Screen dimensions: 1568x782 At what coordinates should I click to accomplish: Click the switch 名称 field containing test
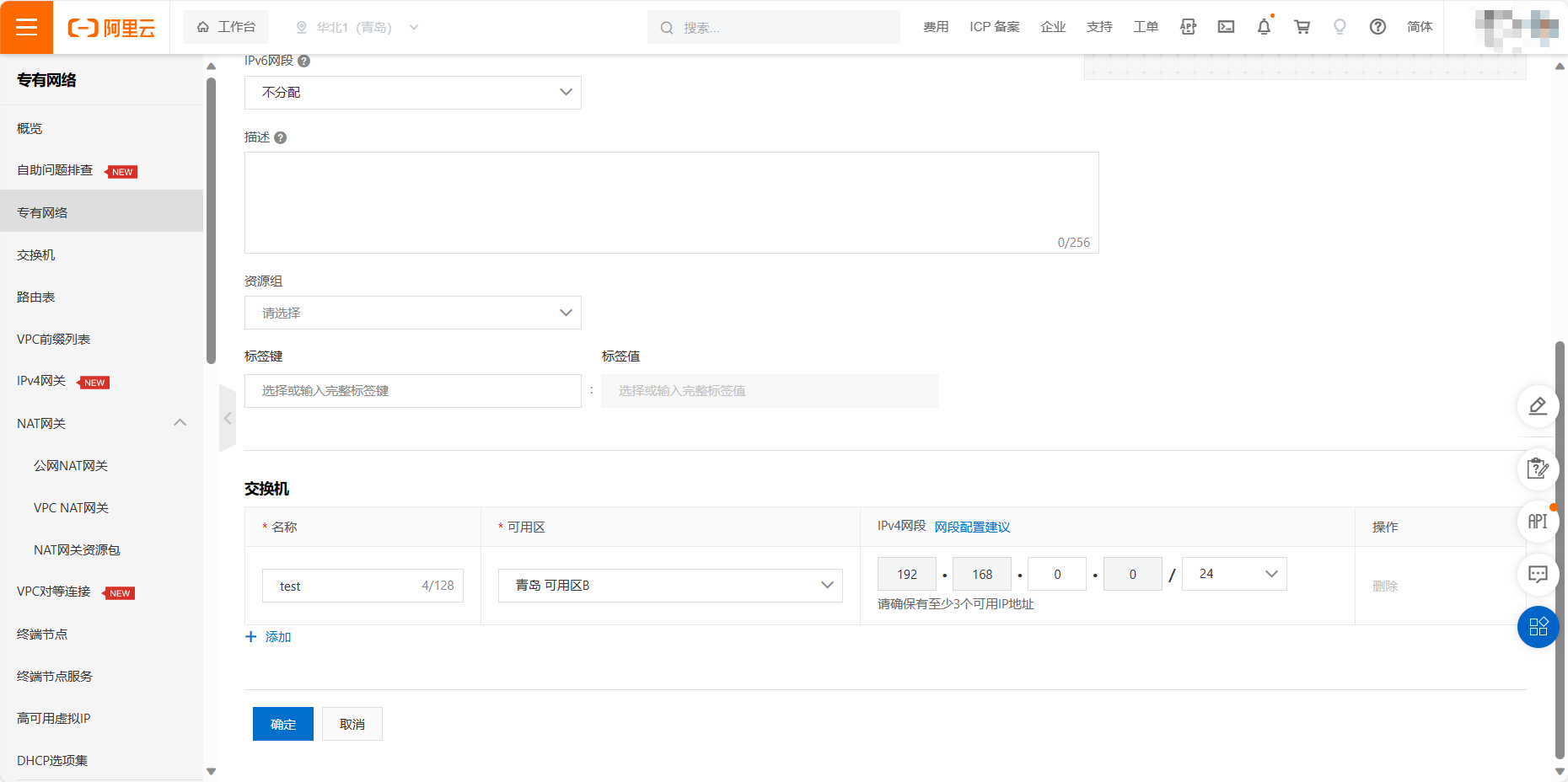pos(362,586)
